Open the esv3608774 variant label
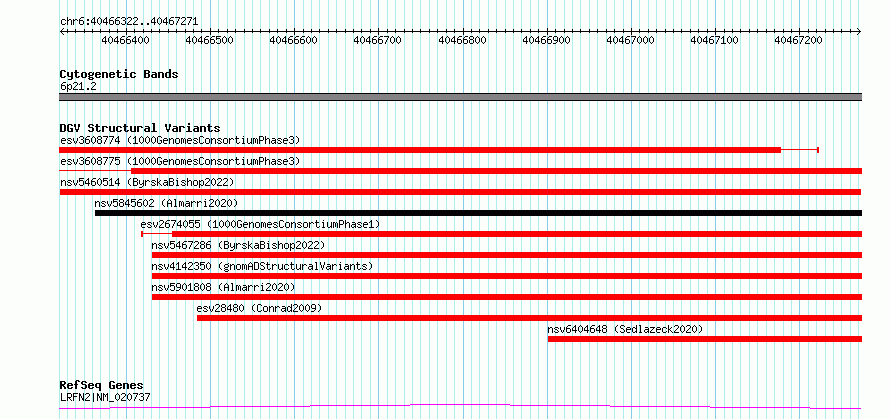Image resolution: width=890 pixels, height=419 pixels. pyautogui.click(x=180, y=140)
